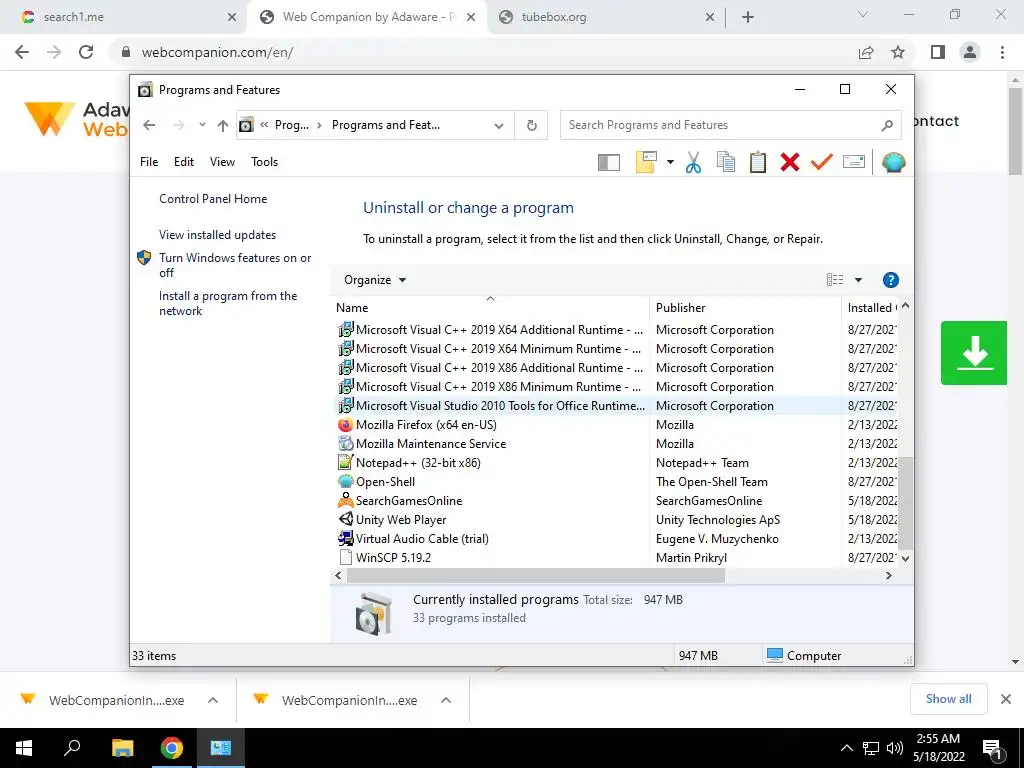Expand first WebCompanionIn....exe download options
This screenshot has height=768, width=1024.
coord(213,700)
